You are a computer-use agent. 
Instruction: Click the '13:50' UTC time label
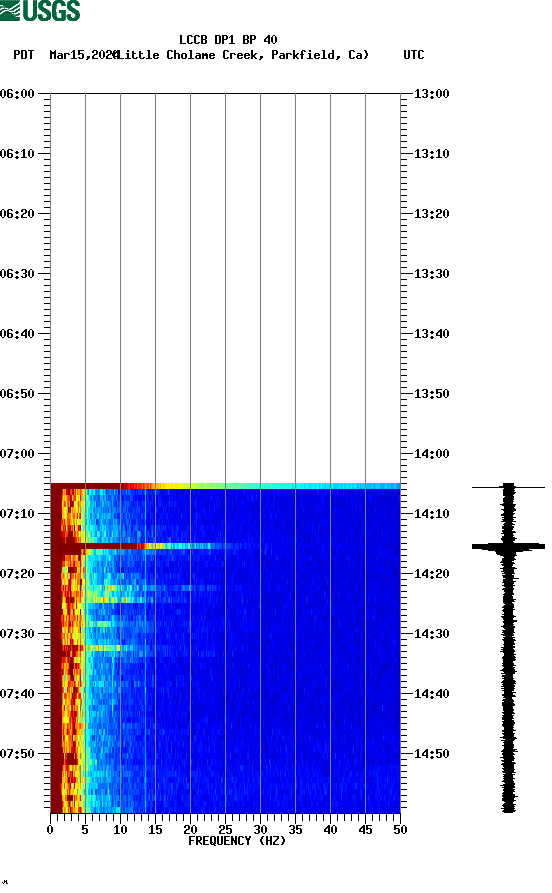tap(431, 394)
